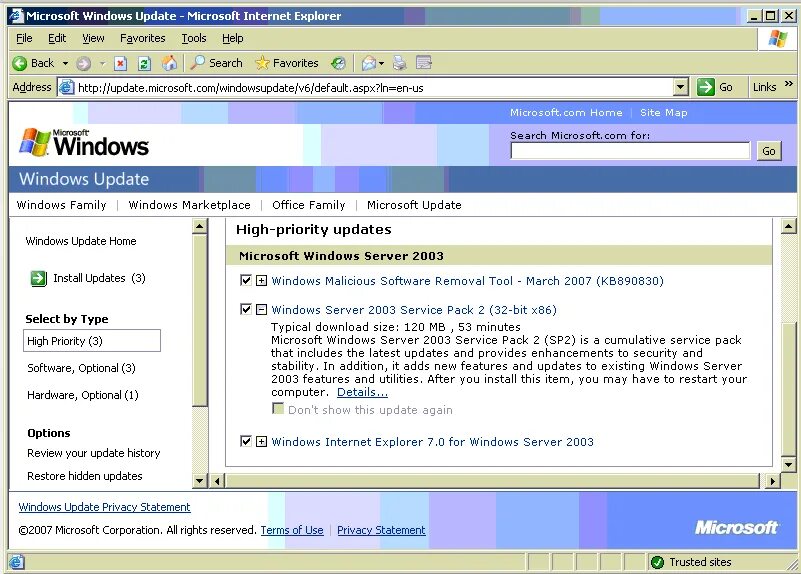801x574 pixels.
Task: Open the Mail button dropdown arrow
Action: pos(381,63)
